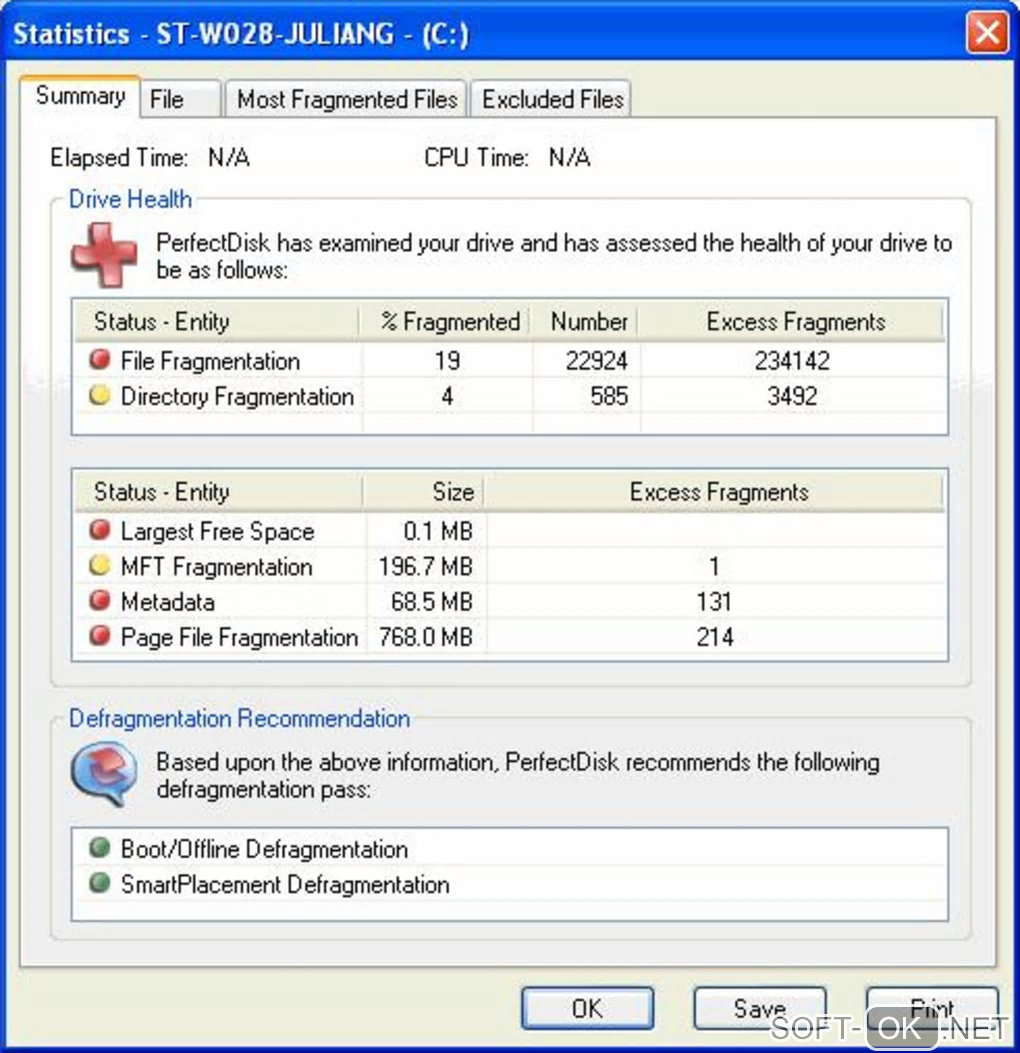1020x1053 pixels.
Task: Click the 196.7 MB size value
Action: pyautogui.click(x=426, y=567)
